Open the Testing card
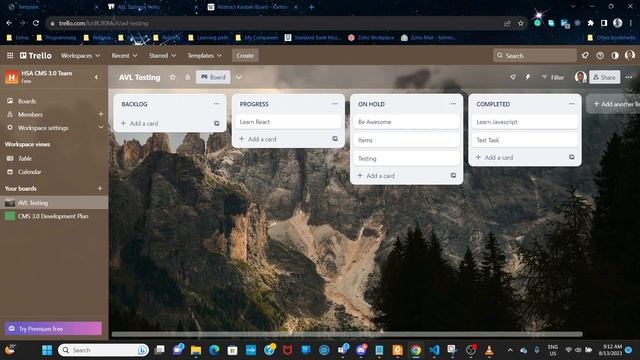Viewport: 640px width, 360px height. coord(407,158)
